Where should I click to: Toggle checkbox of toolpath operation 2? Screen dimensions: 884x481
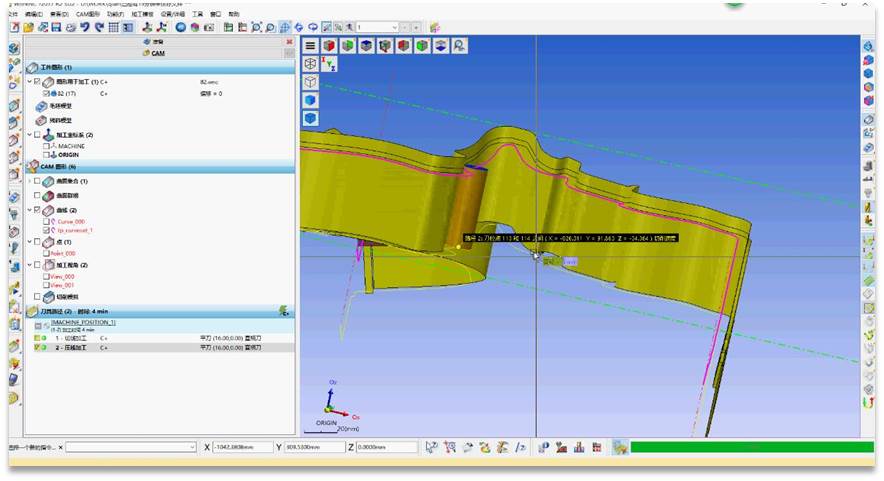coord(37,348)
